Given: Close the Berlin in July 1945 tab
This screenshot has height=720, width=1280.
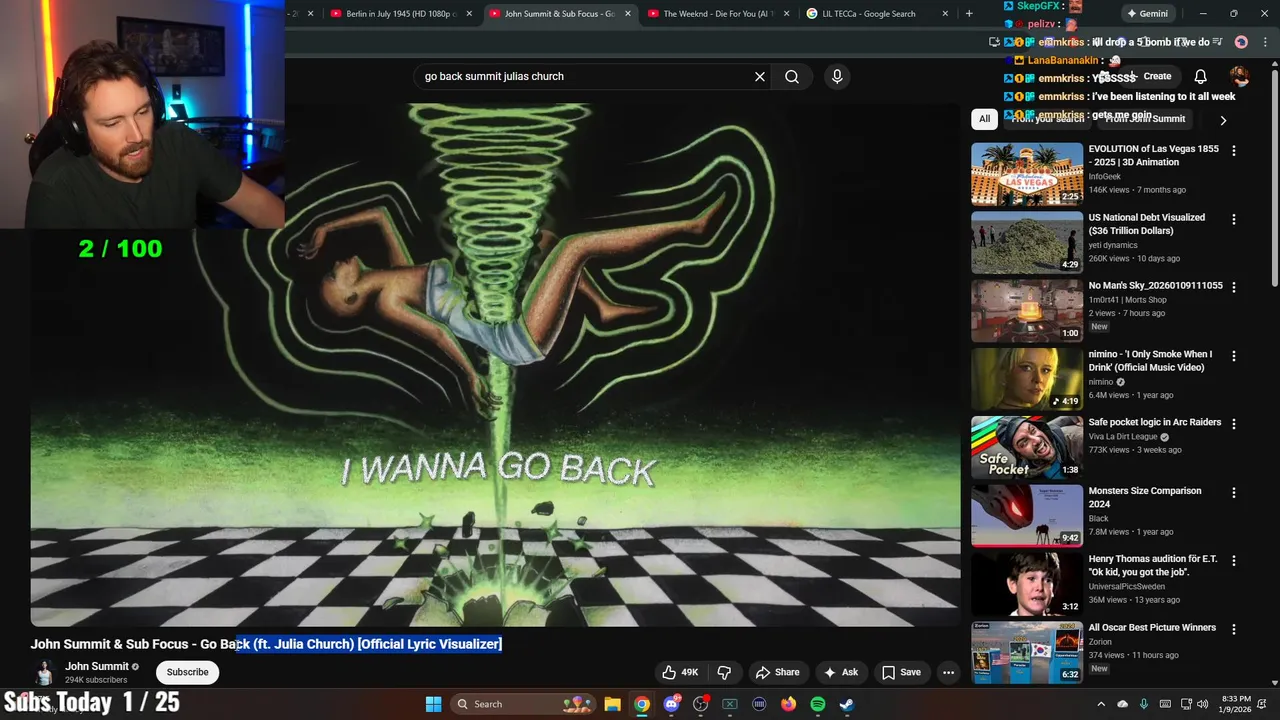Looking at the screenshot, I should tap(469, 14).
